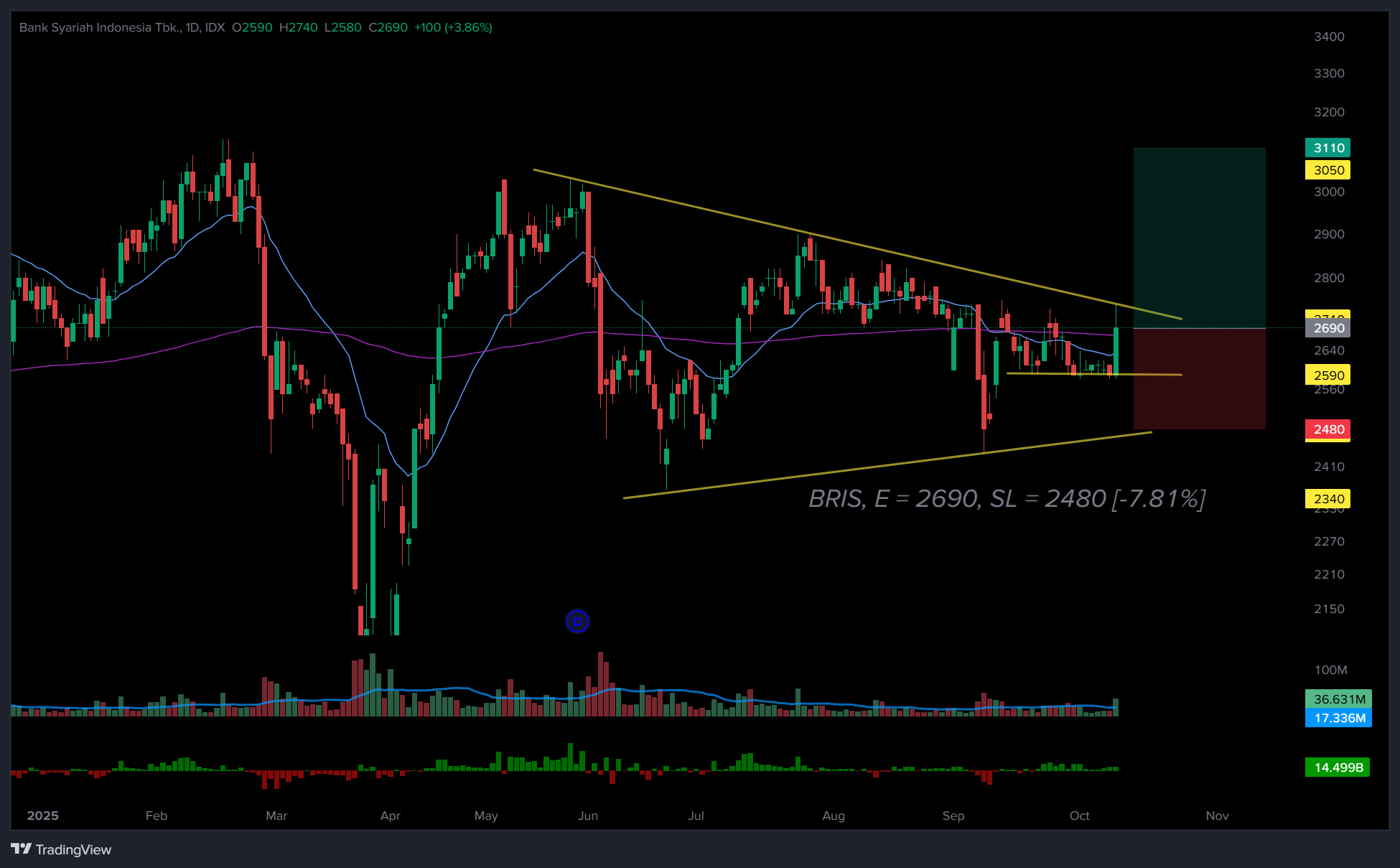Click the +100 (+3.86%) change value in header

[x=453, y=27]
